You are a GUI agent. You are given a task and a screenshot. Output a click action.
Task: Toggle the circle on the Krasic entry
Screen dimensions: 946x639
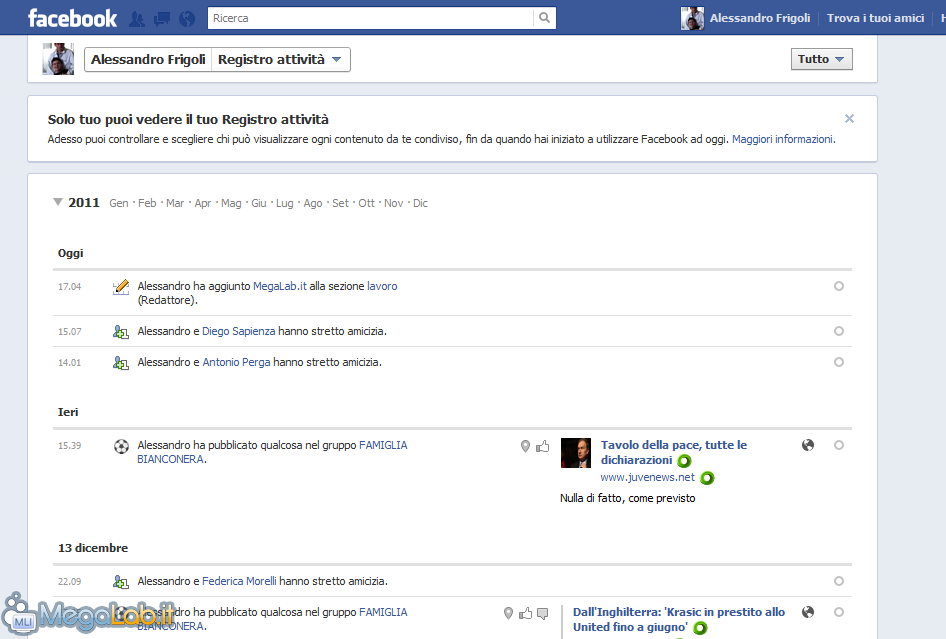839,612
